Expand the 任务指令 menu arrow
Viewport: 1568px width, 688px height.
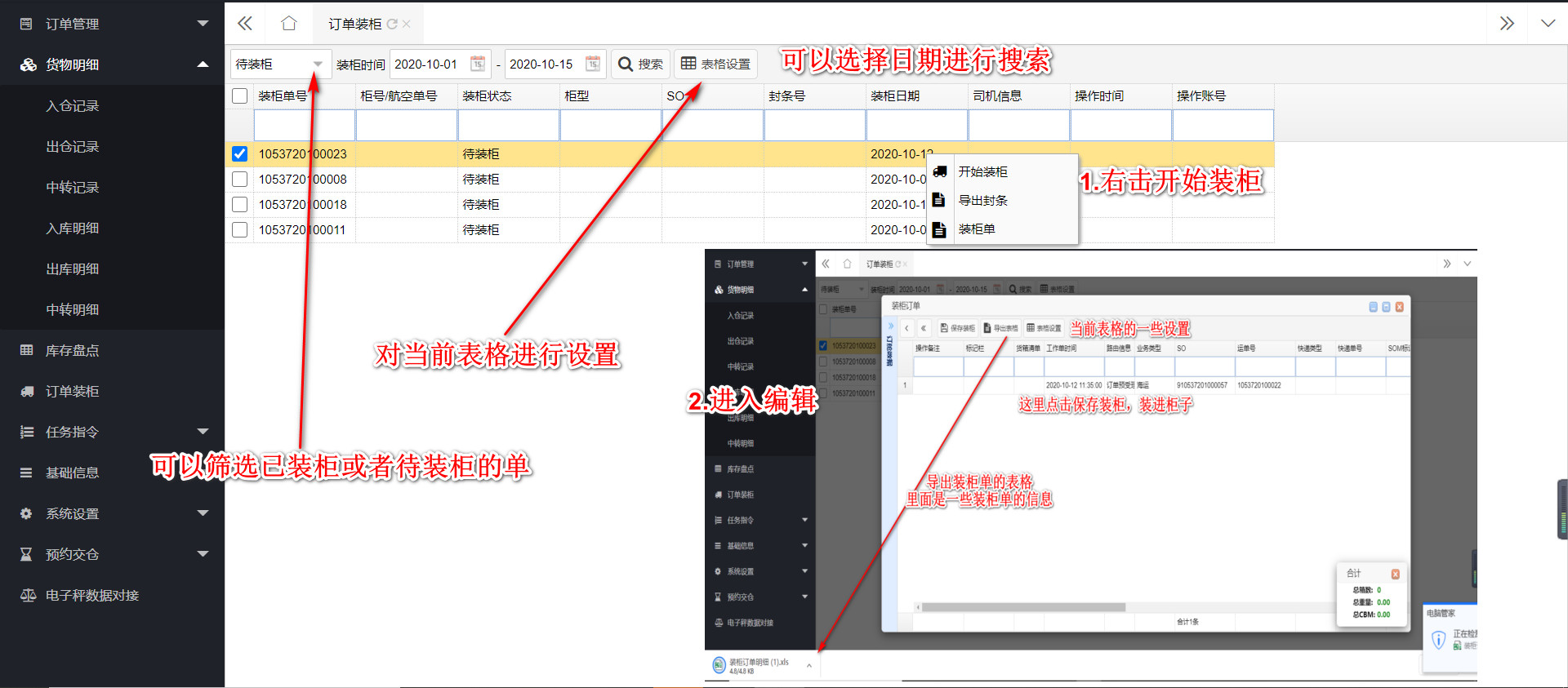203,432
